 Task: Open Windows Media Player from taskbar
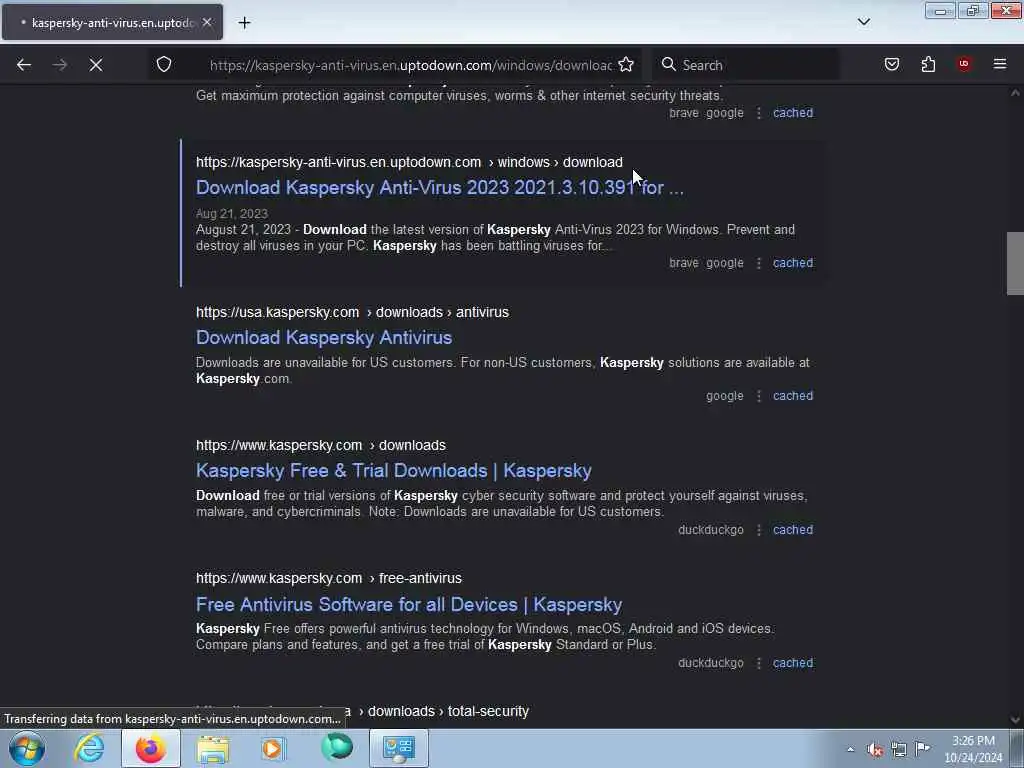coord(273,748)
